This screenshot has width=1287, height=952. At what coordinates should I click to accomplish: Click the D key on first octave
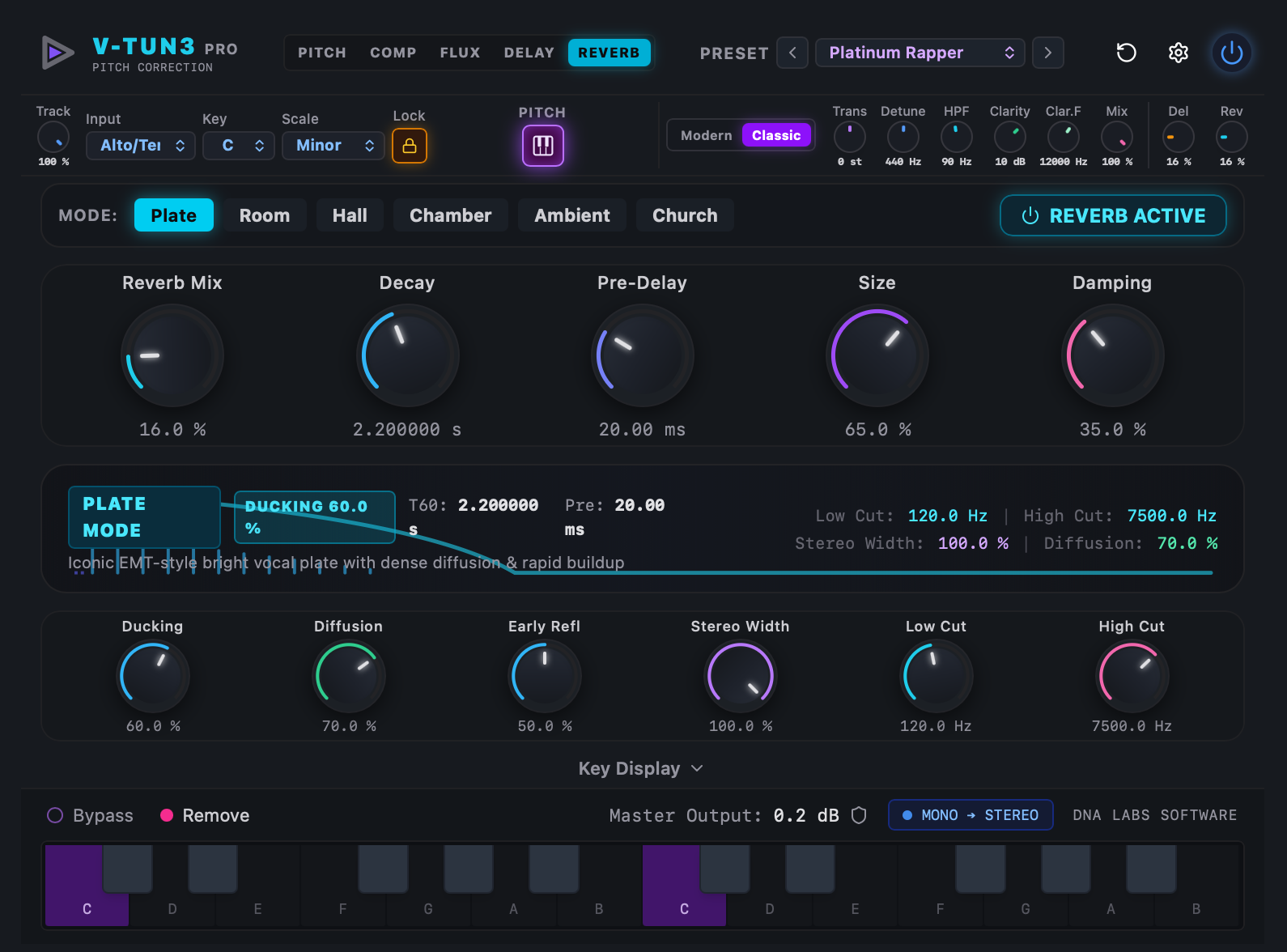tap(172, 908)
